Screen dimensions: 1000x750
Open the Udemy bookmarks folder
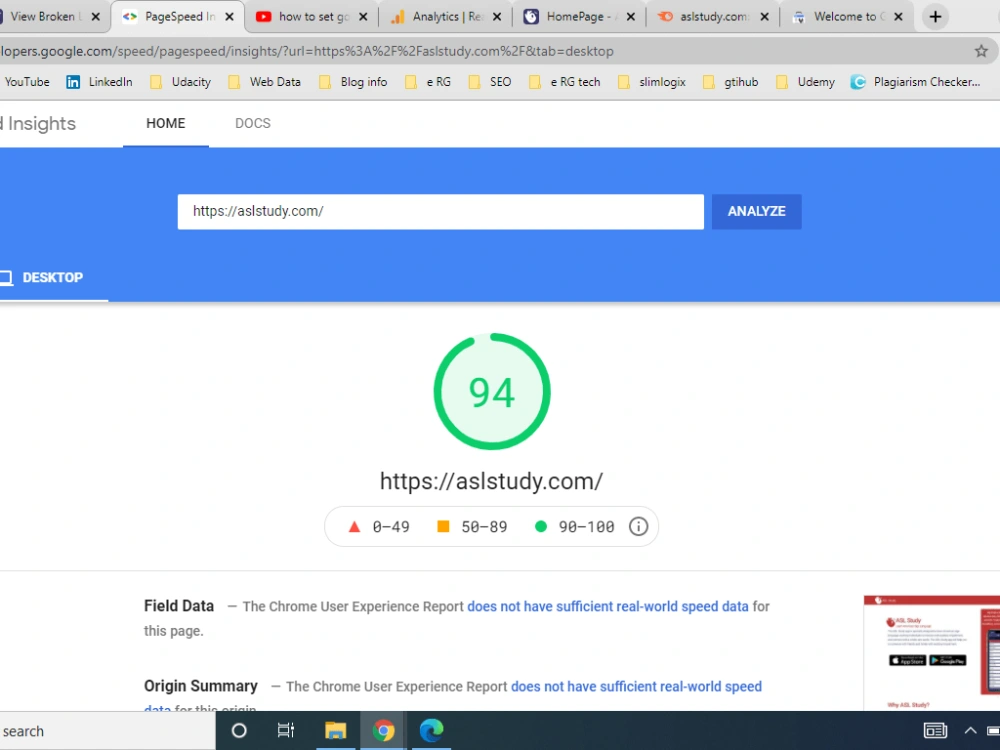coord(805,82)
